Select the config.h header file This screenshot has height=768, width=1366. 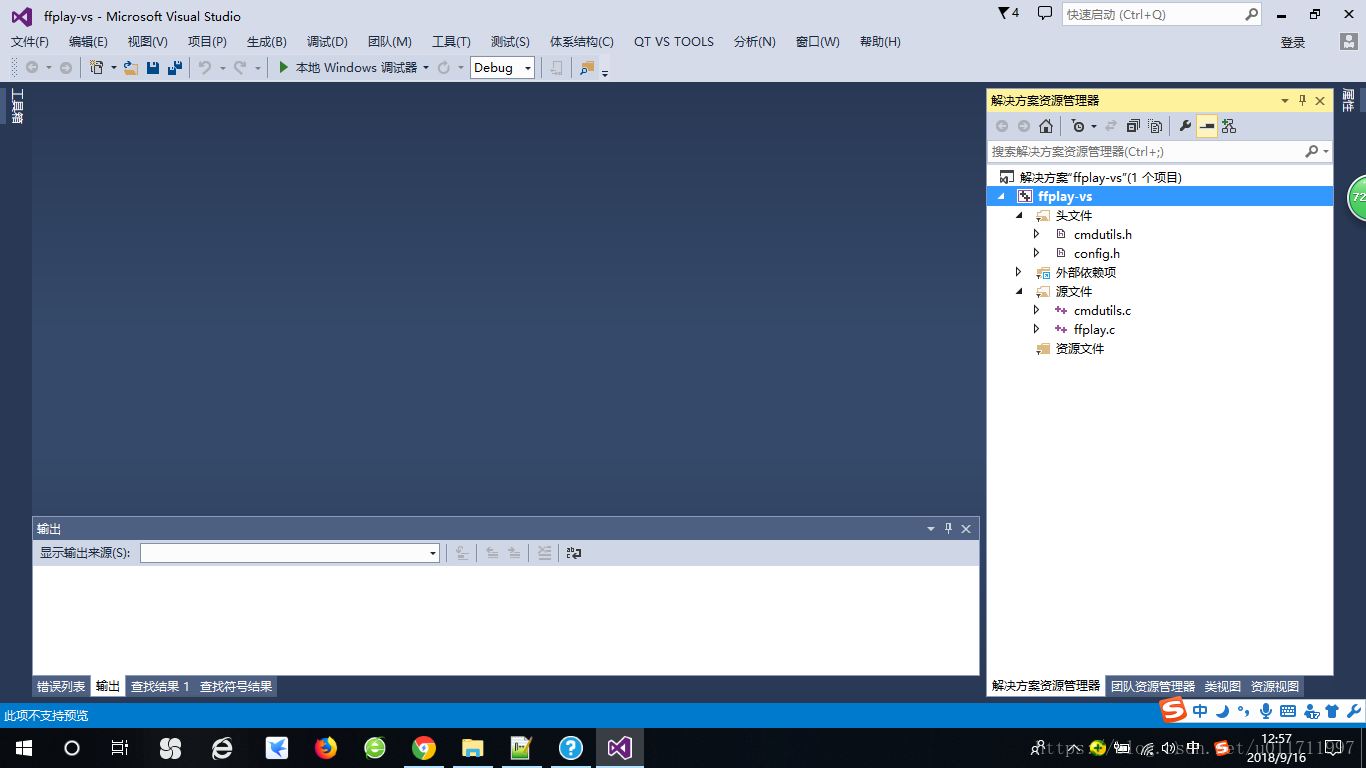click(1097, 253)
